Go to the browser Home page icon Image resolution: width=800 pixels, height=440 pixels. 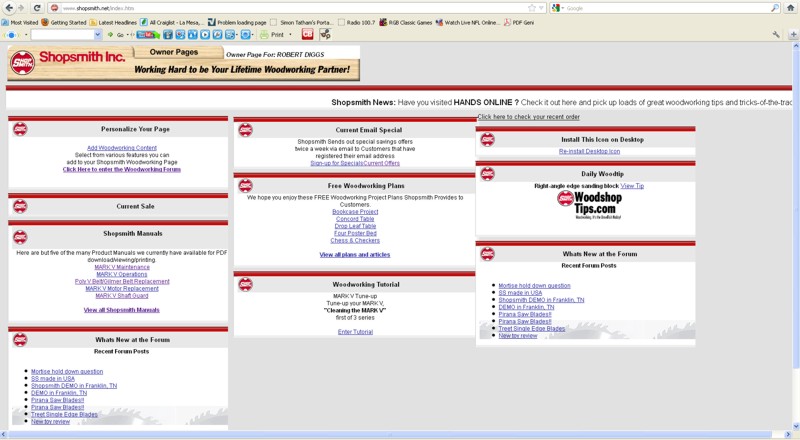click(x=791, y=8)
